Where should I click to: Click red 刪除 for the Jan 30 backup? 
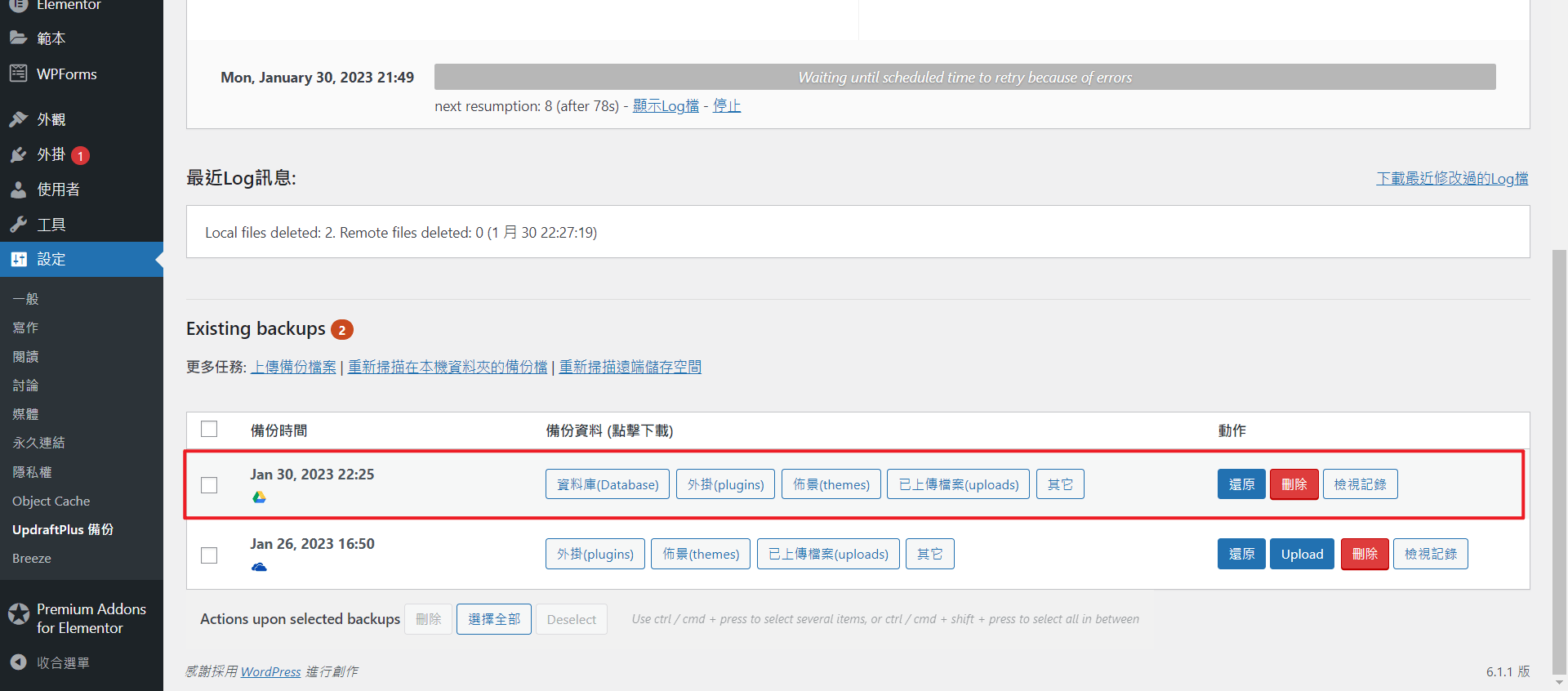click(x=1294, y=484)
